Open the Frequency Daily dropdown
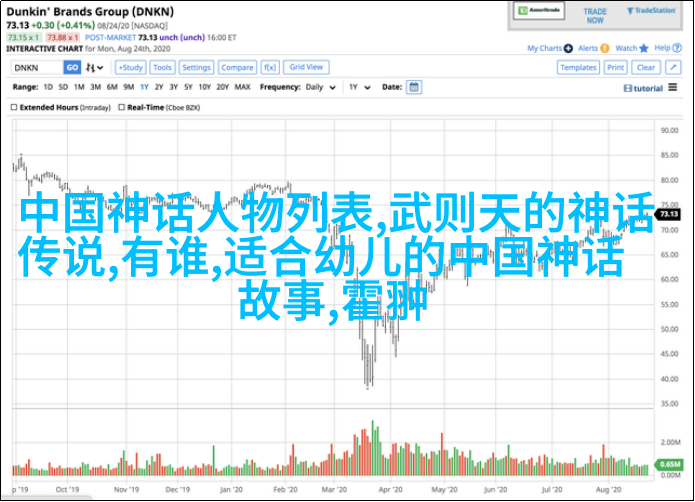The height and width of the screenshot is (502, 695). click(320, 87)
